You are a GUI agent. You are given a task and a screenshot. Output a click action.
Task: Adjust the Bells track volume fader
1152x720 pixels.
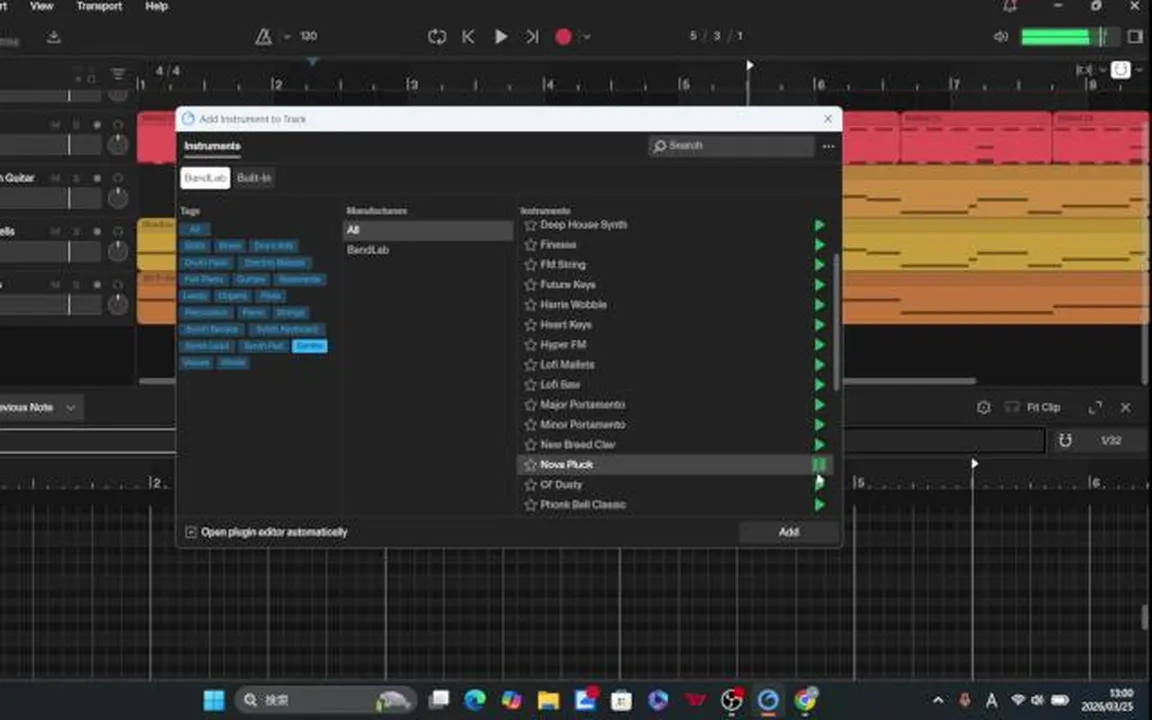[x=69, y=251]
